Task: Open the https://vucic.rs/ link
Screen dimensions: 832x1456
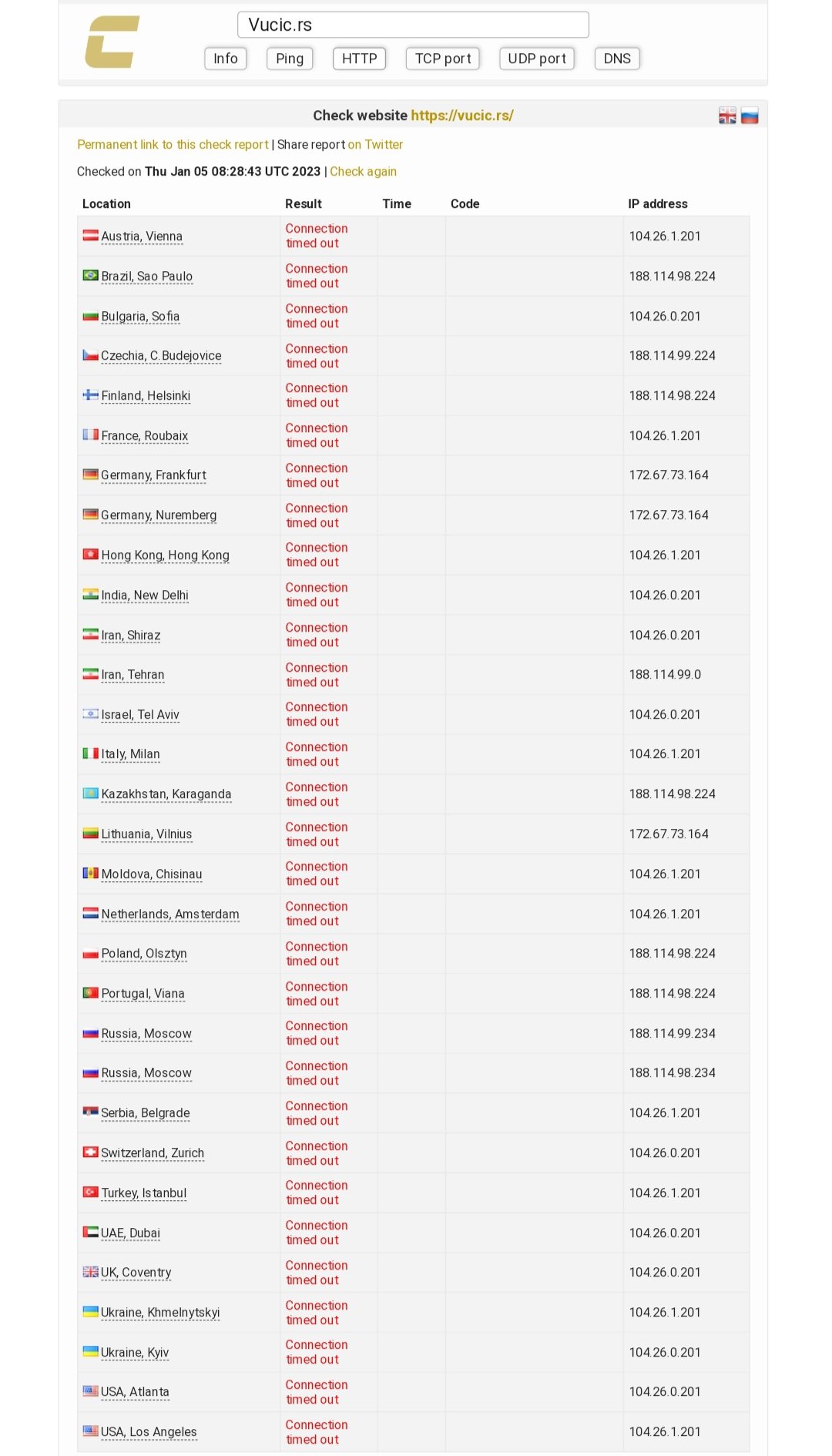Action: 462,116
